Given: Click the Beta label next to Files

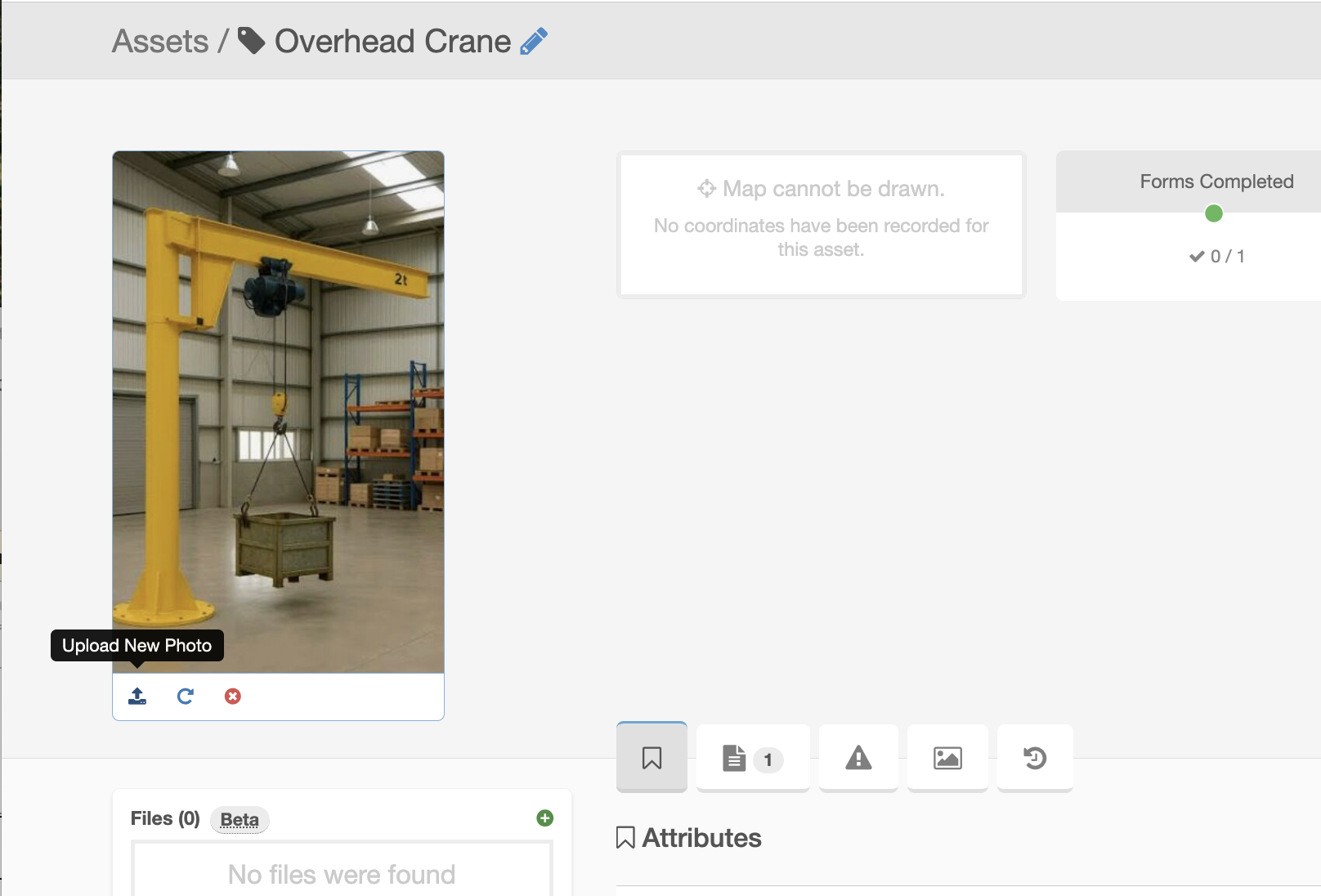Looking at the screenshot, I should (x=240, y=820).
